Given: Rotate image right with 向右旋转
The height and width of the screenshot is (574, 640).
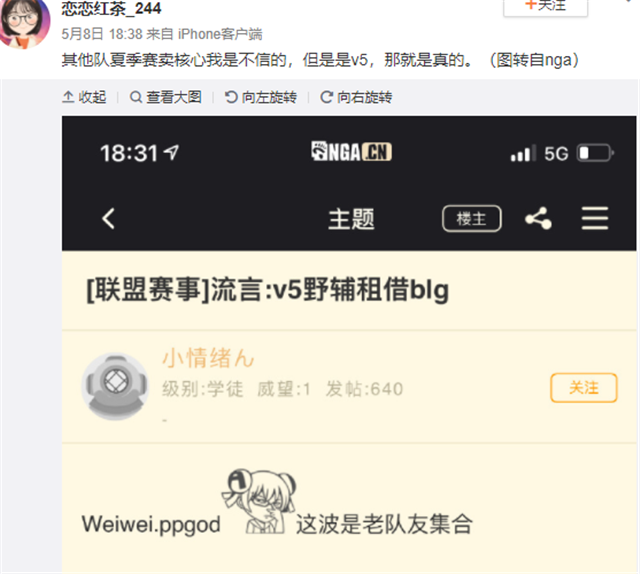Looking at the screenshot, I should [356, 97].
